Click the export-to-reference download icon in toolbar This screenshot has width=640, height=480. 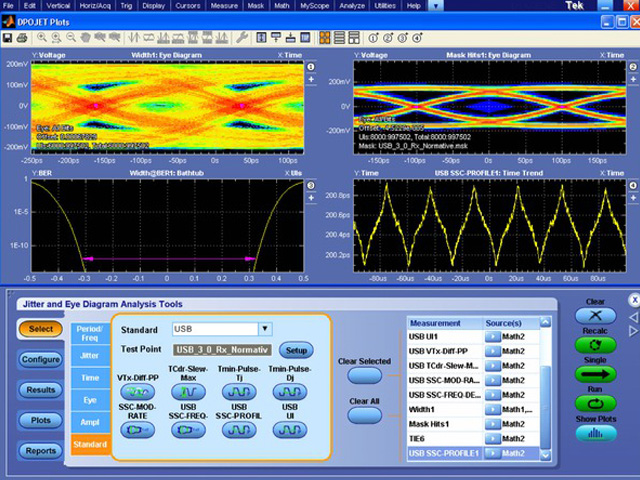point(291,38)
